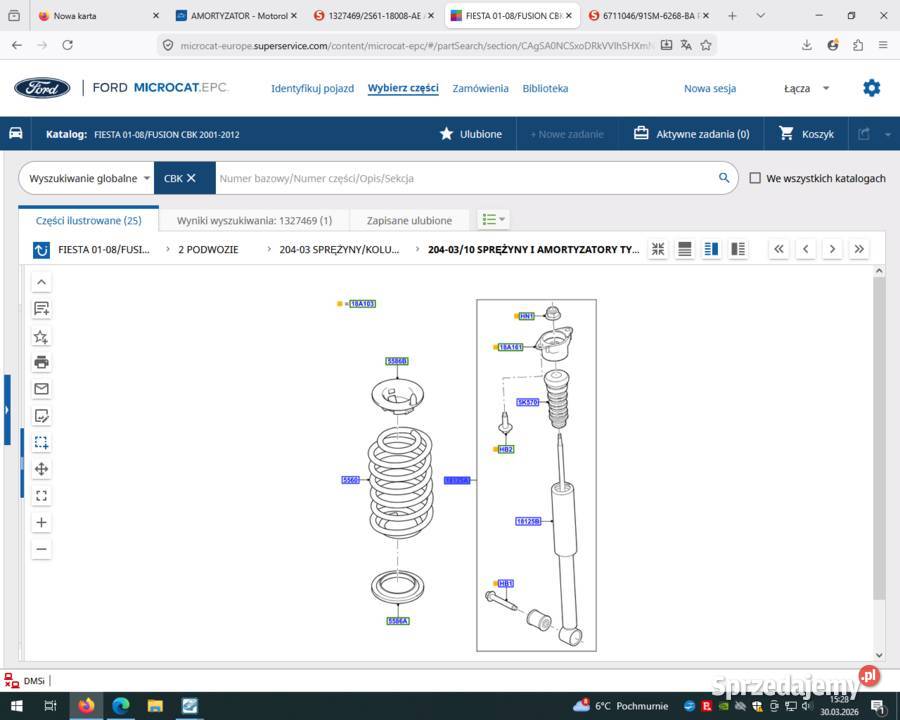Tick the 'We wszystkich katalogach' checkbox
The height and width of the screenshot is (720, 900).
755,178
